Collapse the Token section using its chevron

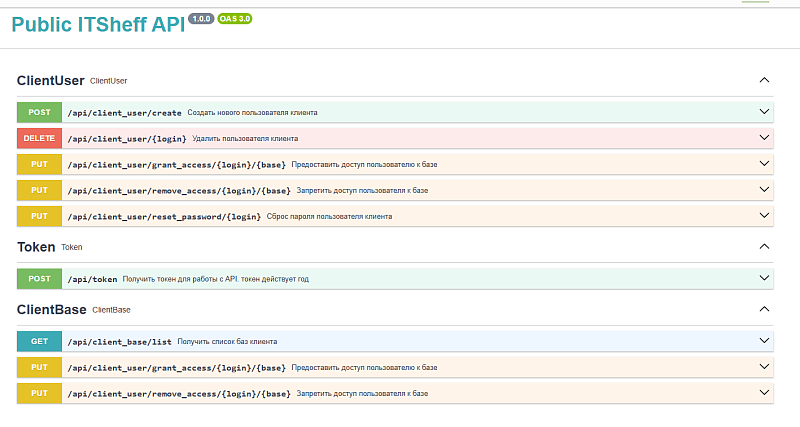pyautogui.click(x=764, y=246)
